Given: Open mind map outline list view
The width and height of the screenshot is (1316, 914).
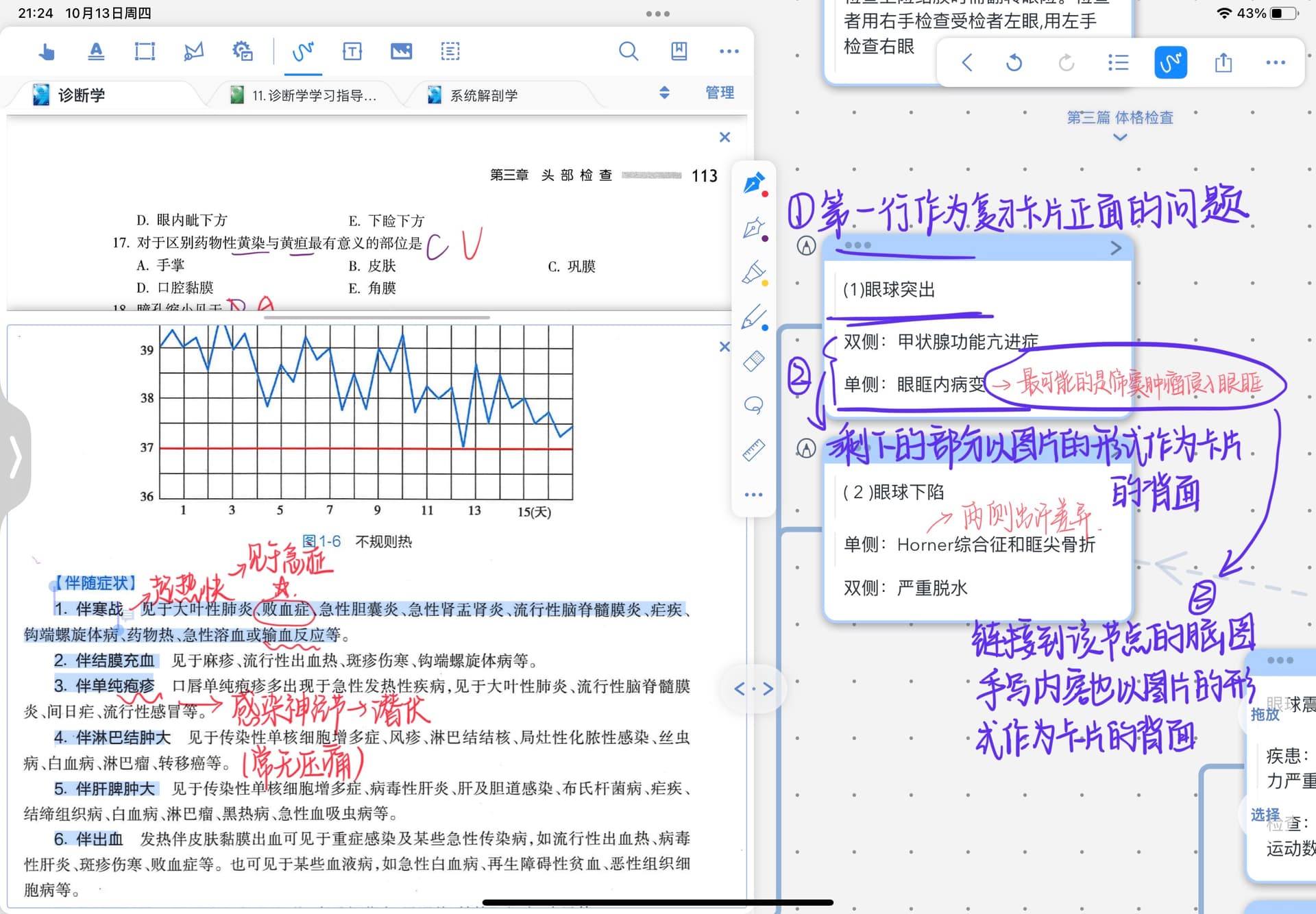Looking at the screenshot, I should [1119, 63].
